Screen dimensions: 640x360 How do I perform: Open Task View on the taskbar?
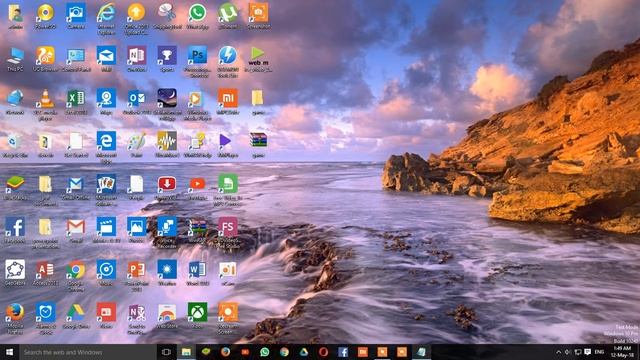click(166, 352)
